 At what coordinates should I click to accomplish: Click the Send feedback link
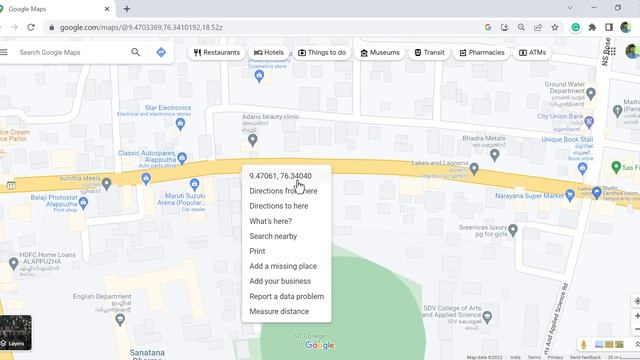[585, 357]
